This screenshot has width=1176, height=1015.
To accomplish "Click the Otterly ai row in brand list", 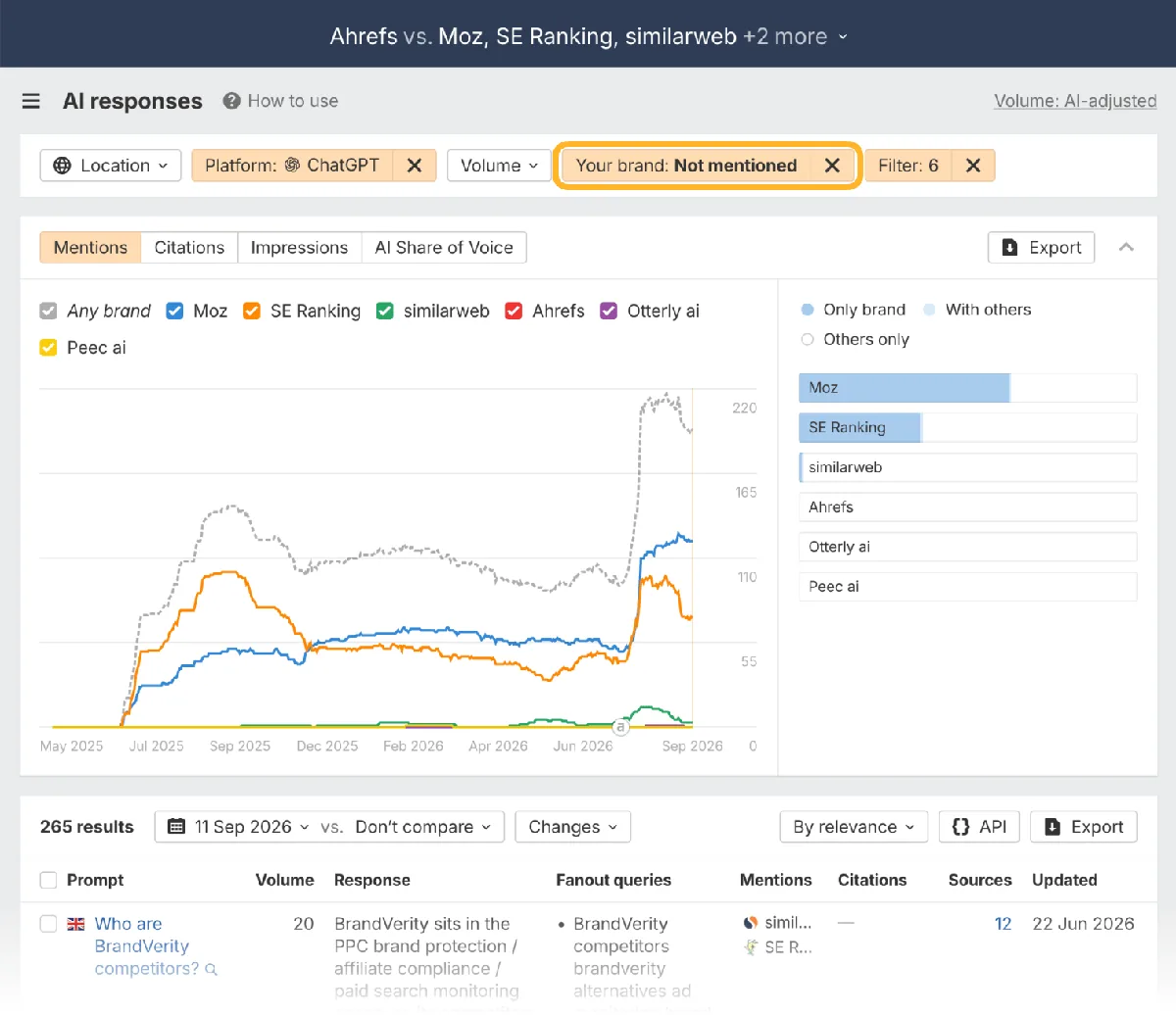I will click(x=968, y=547).
